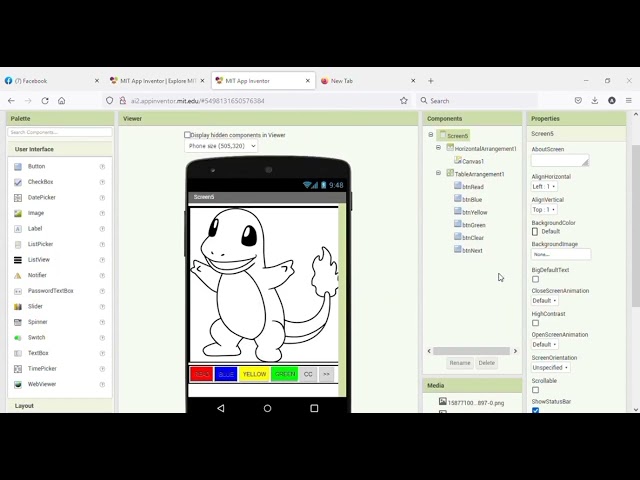This screenshot has width=640, height=480.
Task: Collapse the HorizontalArrangement1 node
Action: (x=438, y=147)
